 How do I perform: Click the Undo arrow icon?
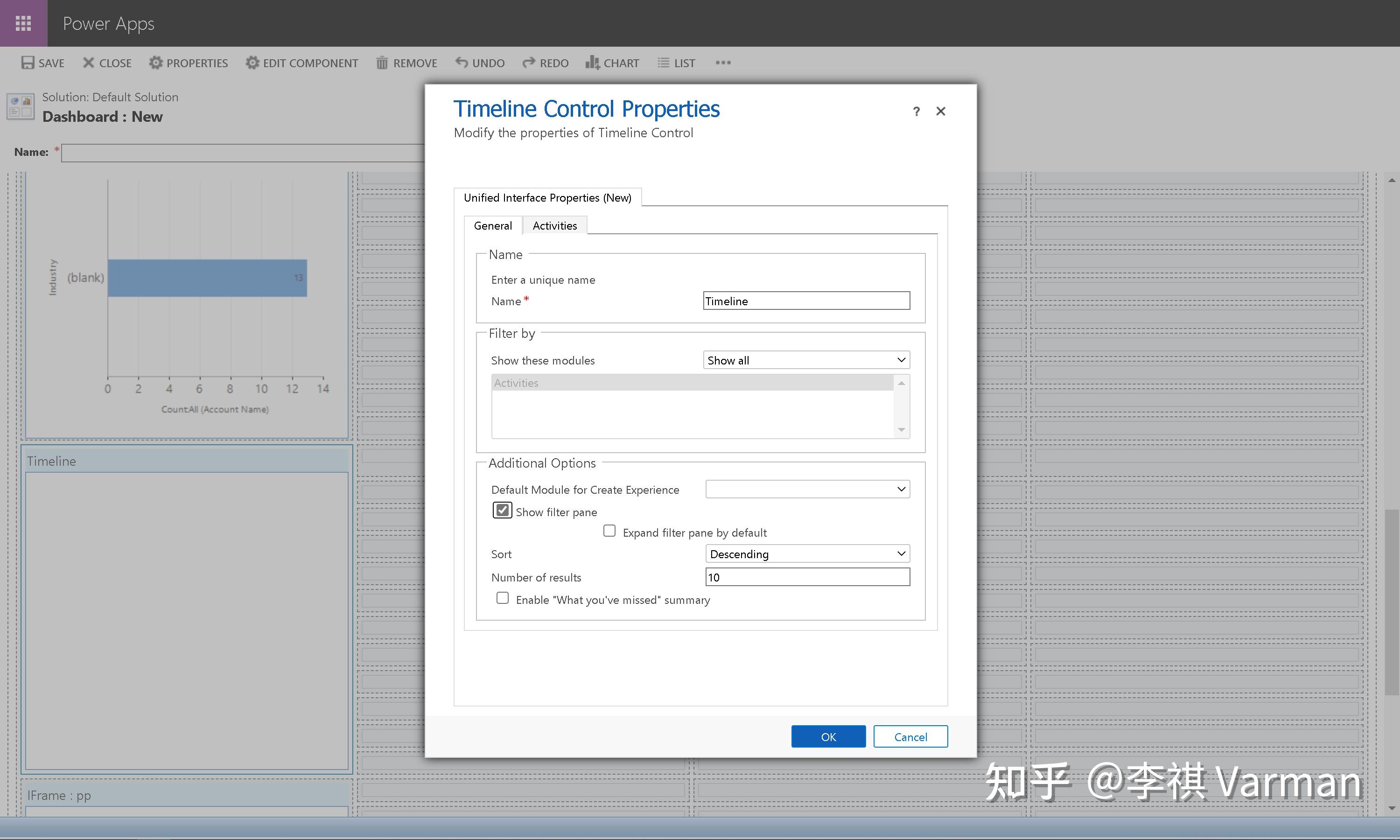[x=462, y=62]
